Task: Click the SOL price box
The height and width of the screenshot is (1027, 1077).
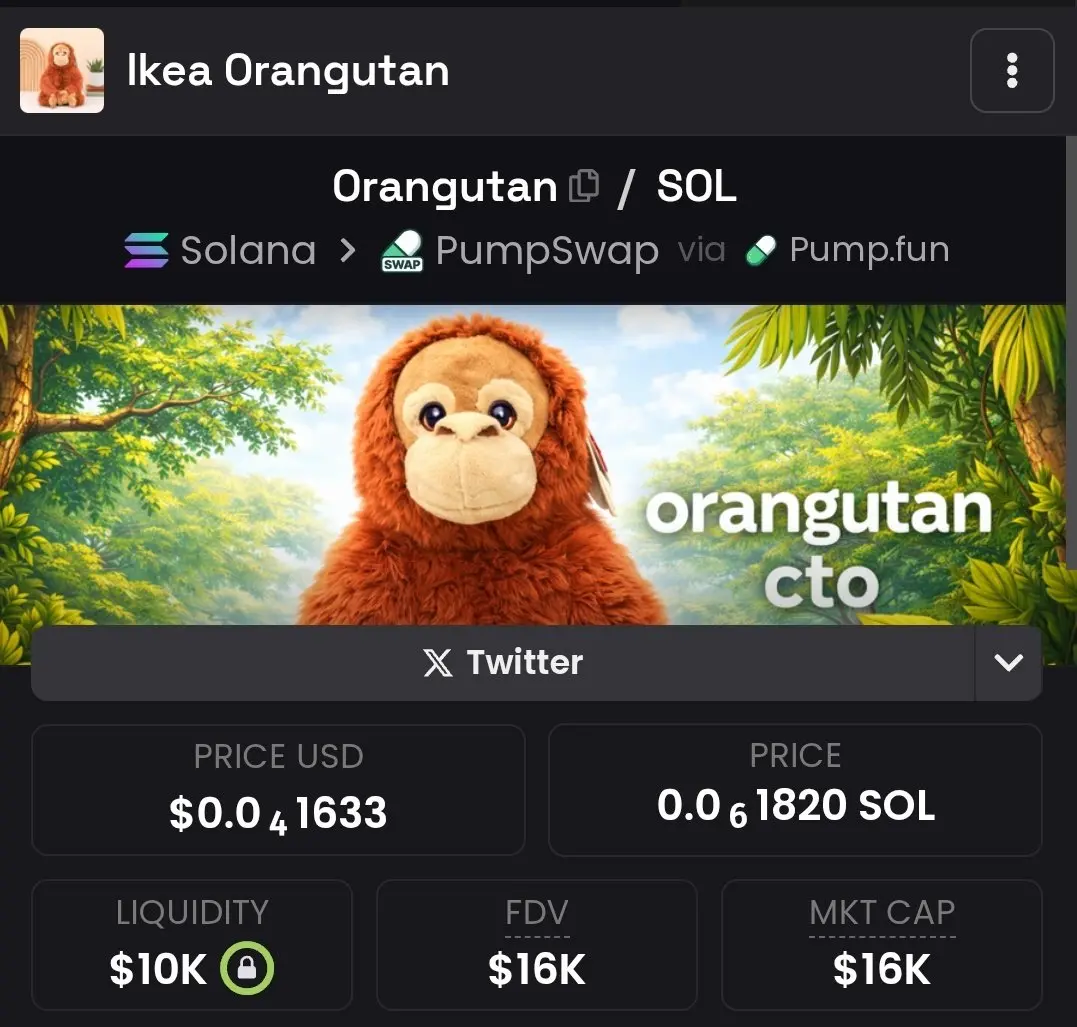Action: pos(795,790)
